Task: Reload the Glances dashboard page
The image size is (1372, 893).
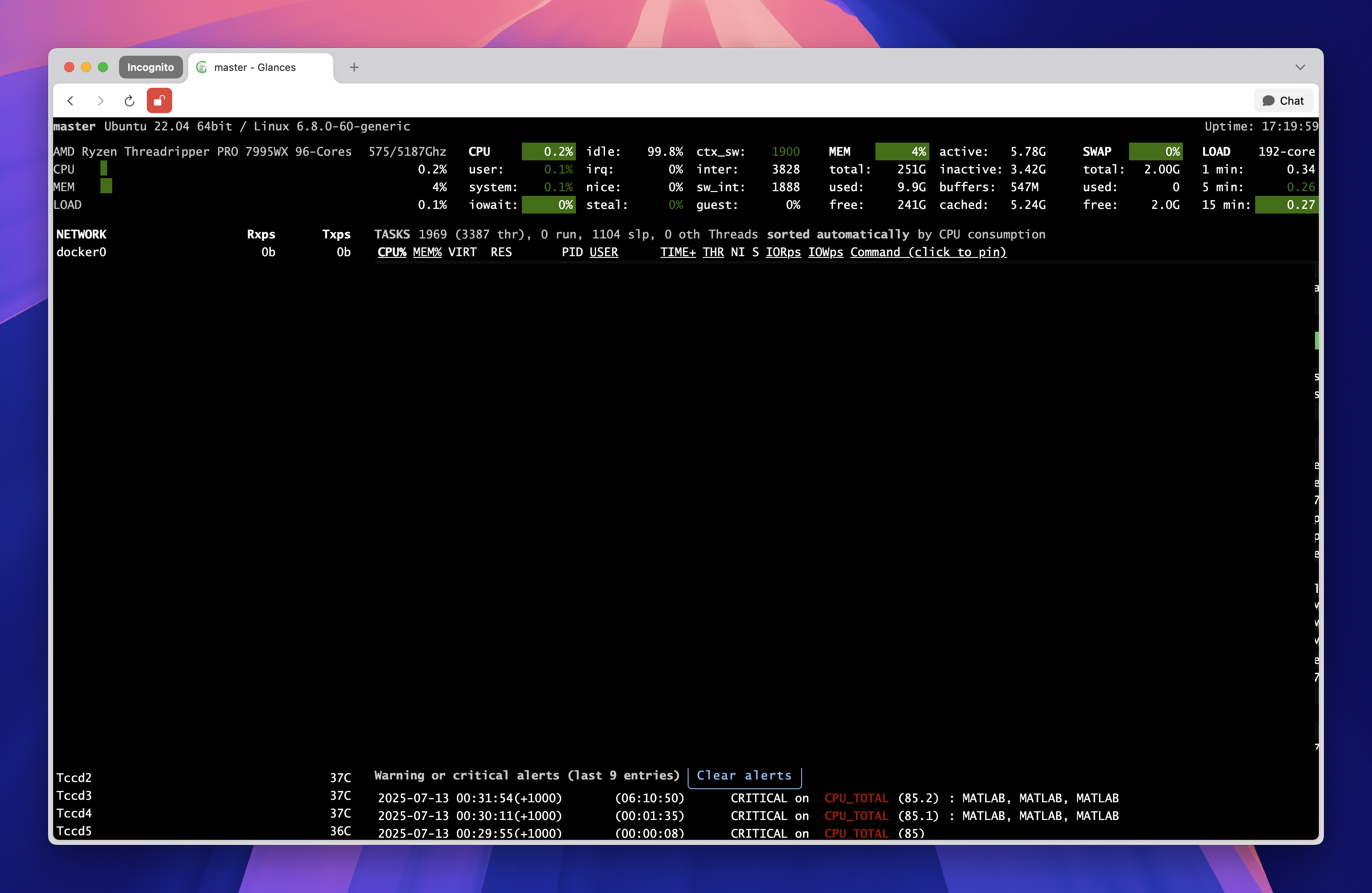Action: click(x=130, y=100)
